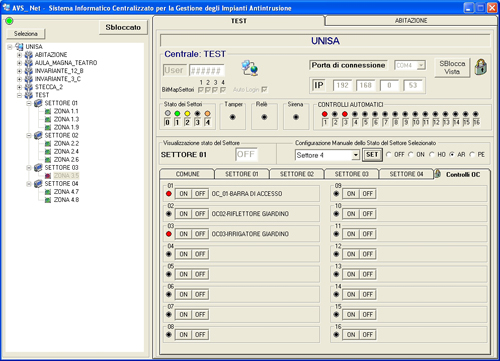The height and width of the screenshot is (361, 500).
Task: Toggle the Auto Login checkbox
Action: point(264,89)
